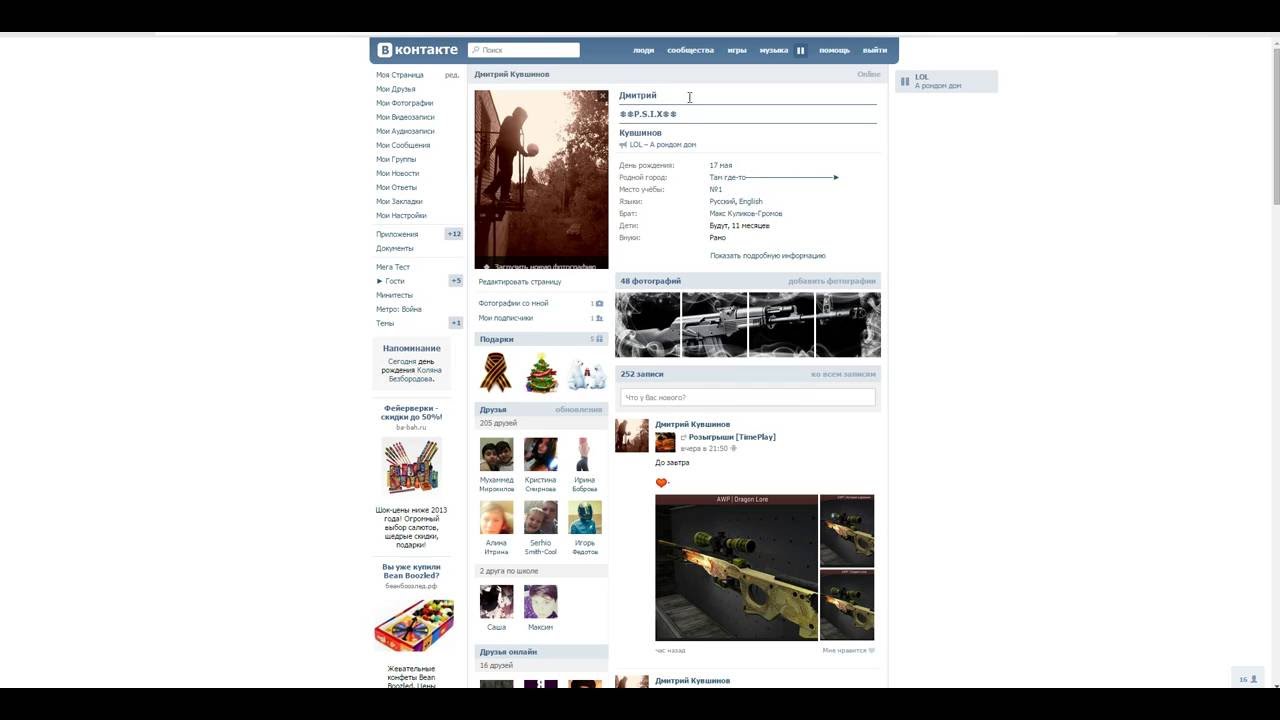This screenshot has width=1280, height=720.
Task: Click ред. next to Моя Страница
Action: [452, 75]
